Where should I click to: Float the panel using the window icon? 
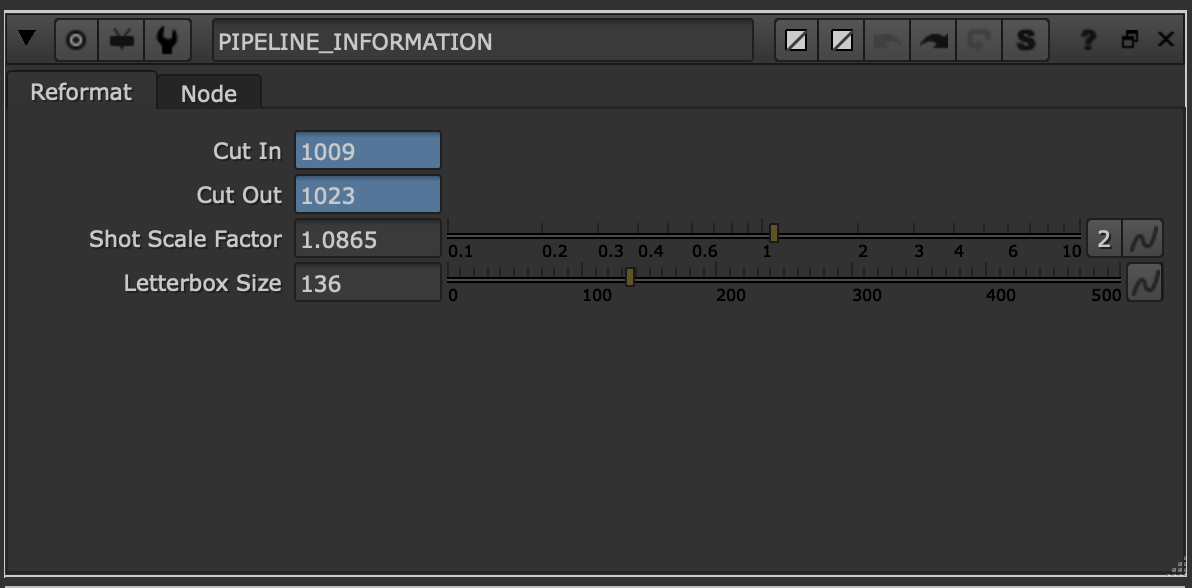[1130, 41]
